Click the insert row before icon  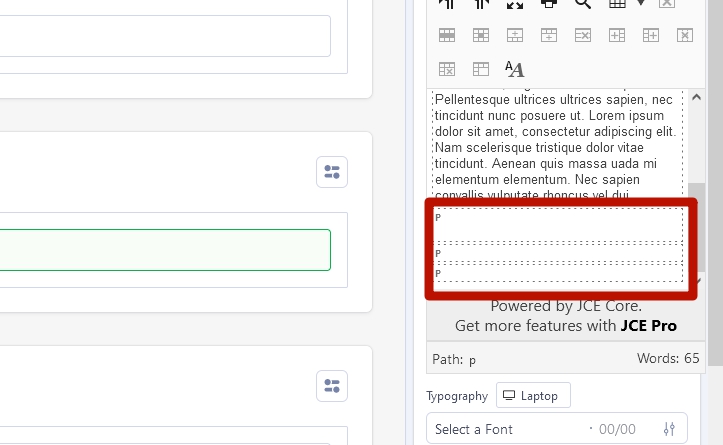[515, 36]
